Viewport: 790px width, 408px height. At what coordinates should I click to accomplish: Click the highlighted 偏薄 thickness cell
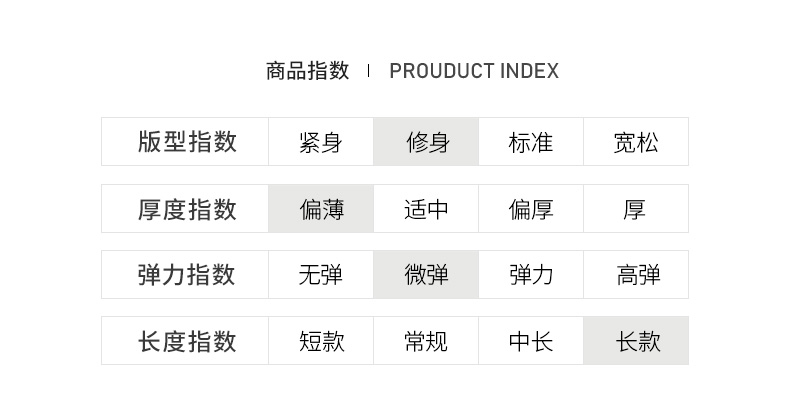click(321, 209)
